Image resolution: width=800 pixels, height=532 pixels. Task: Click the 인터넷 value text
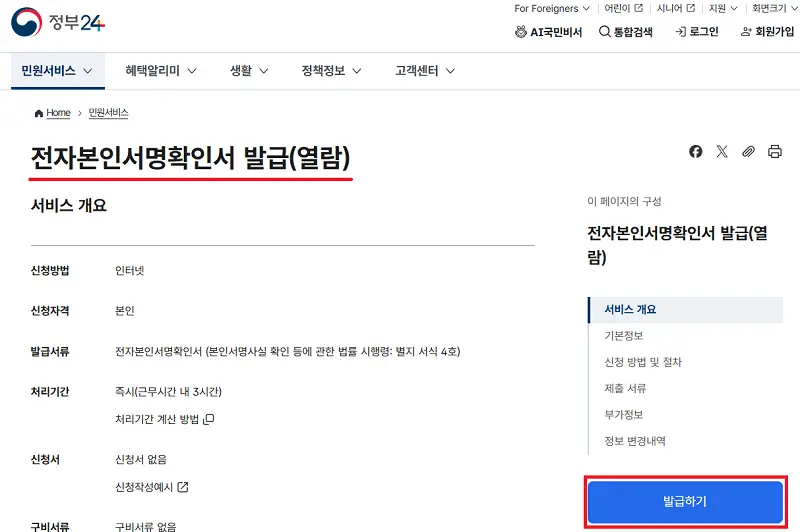click(x=130, y=271)
